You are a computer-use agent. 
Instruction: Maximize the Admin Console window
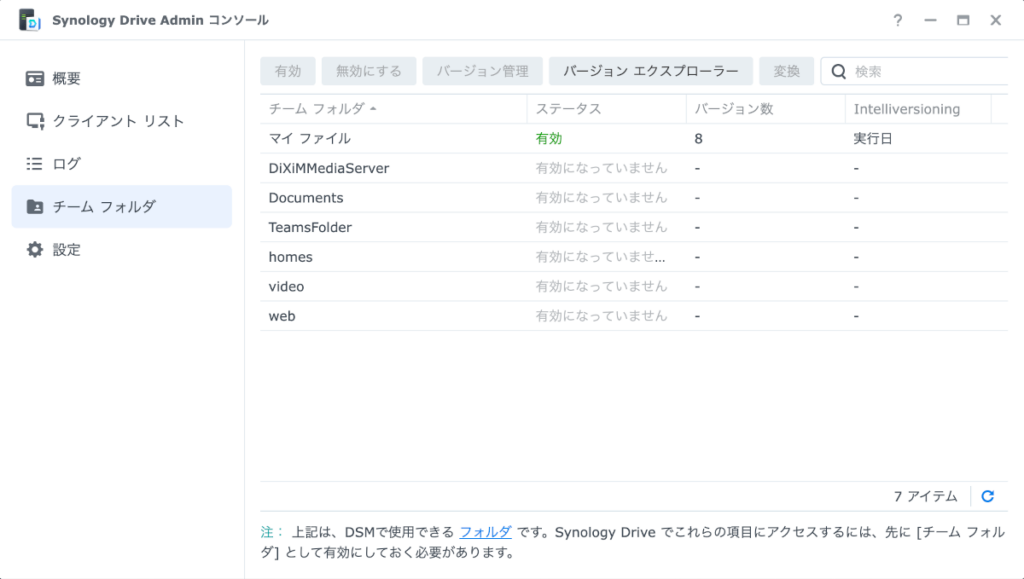point(963,20)
